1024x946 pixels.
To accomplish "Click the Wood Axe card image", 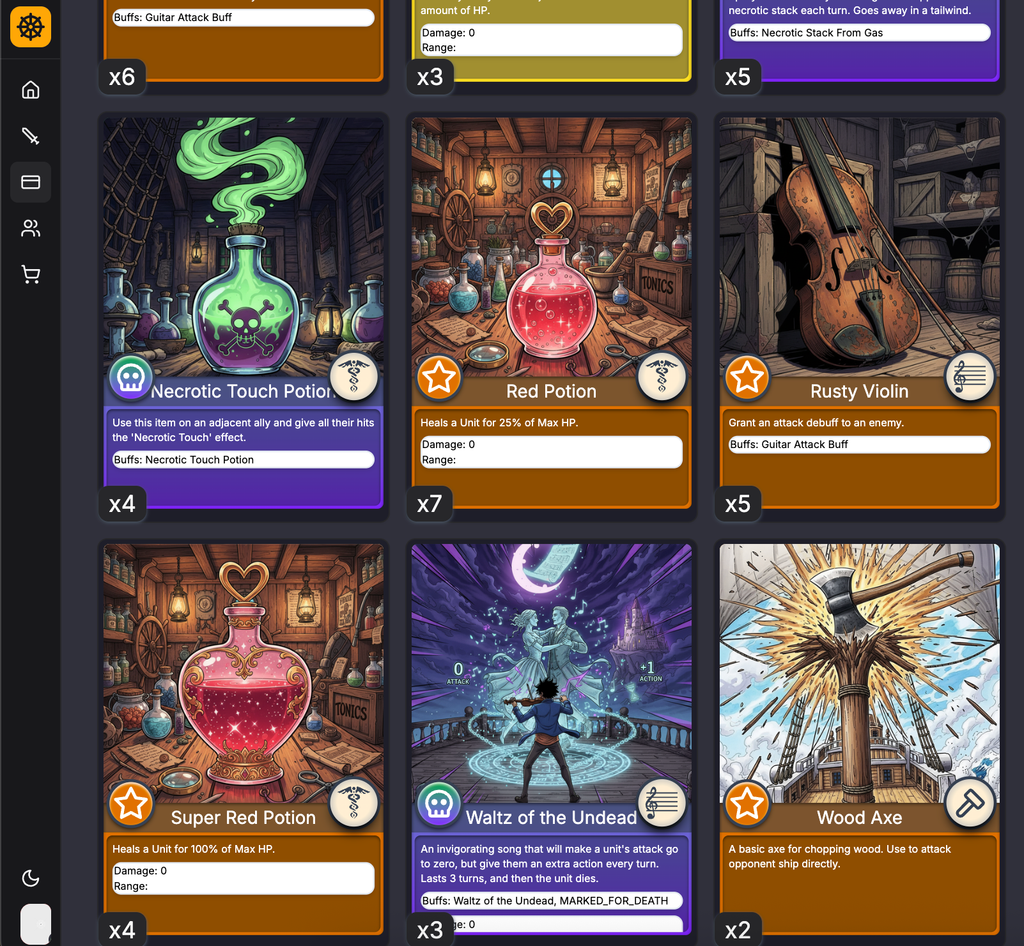I will pos(859,674).
